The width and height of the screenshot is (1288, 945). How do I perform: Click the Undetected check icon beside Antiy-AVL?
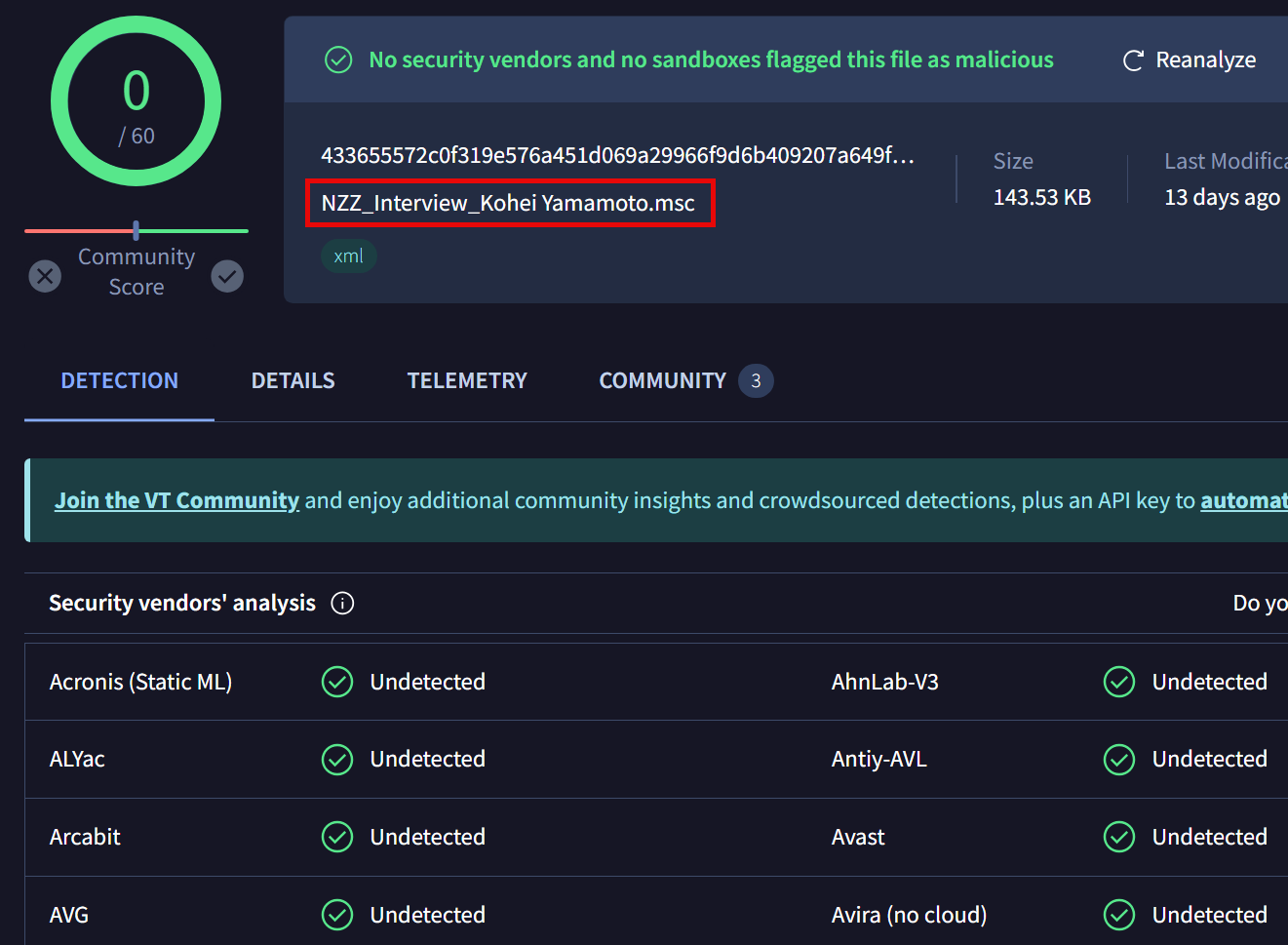(x=1118, y=760)
